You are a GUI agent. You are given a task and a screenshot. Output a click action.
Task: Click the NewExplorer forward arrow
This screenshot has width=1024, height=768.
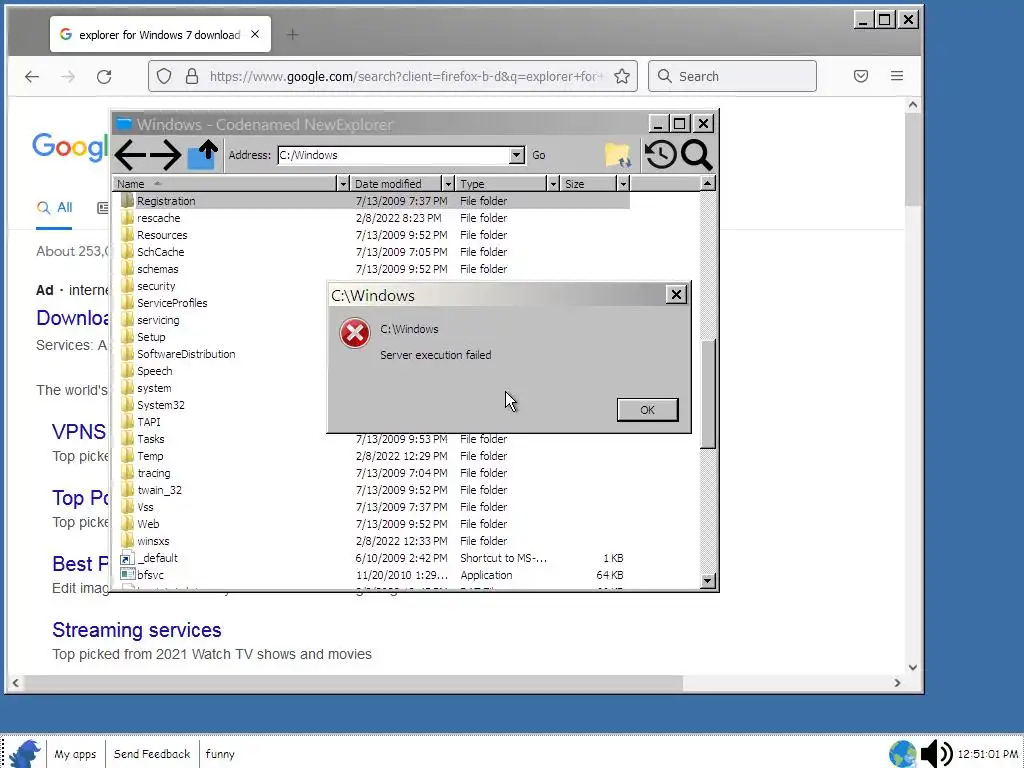[x=165, y=155]
